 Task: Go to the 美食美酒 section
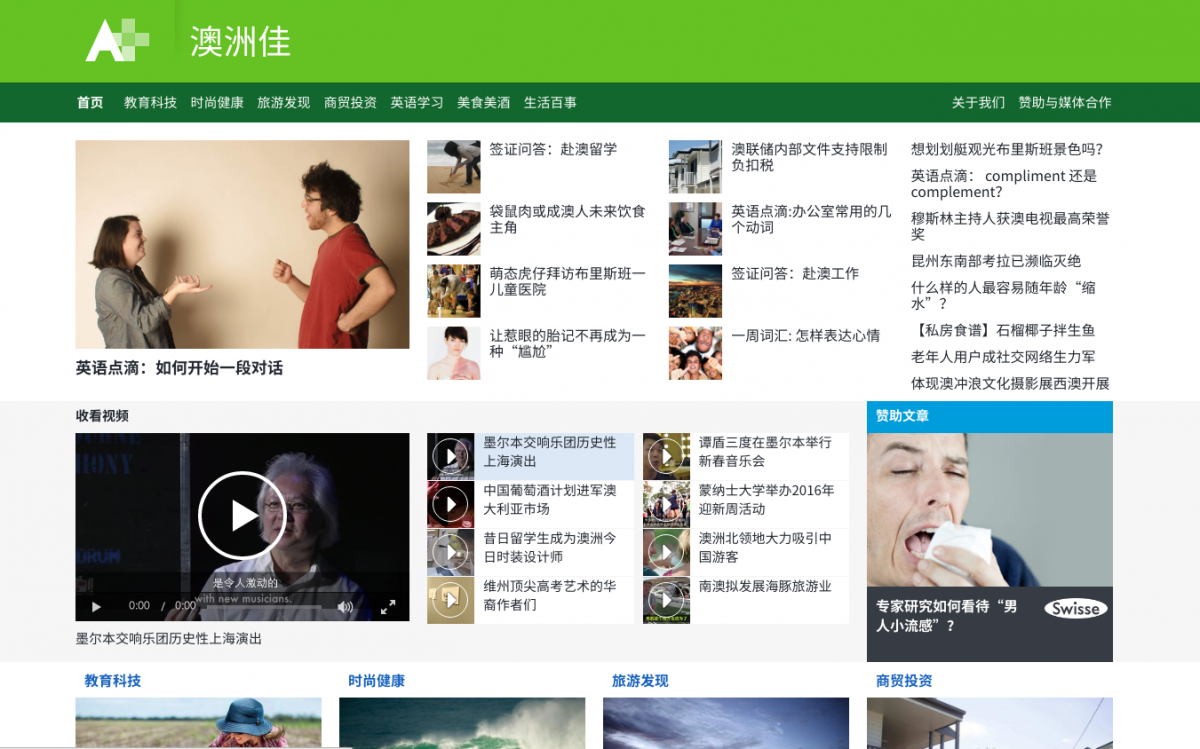[x=483, y=102]
